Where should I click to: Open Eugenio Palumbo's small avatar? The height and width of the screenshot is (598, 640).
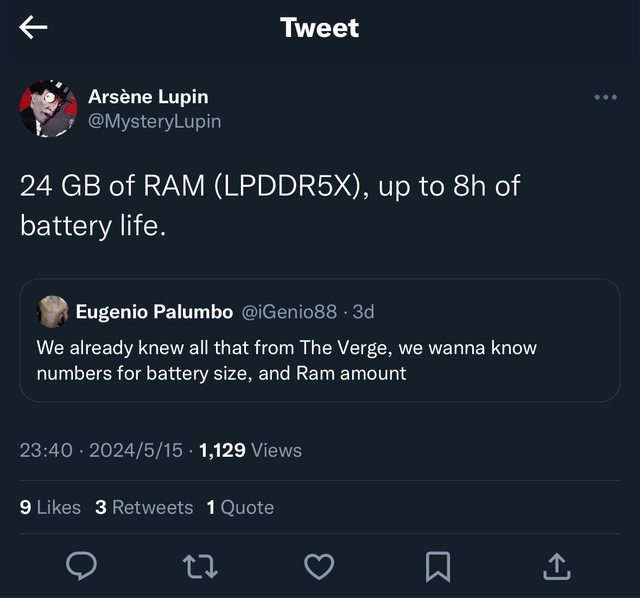(x=51, y=312)
